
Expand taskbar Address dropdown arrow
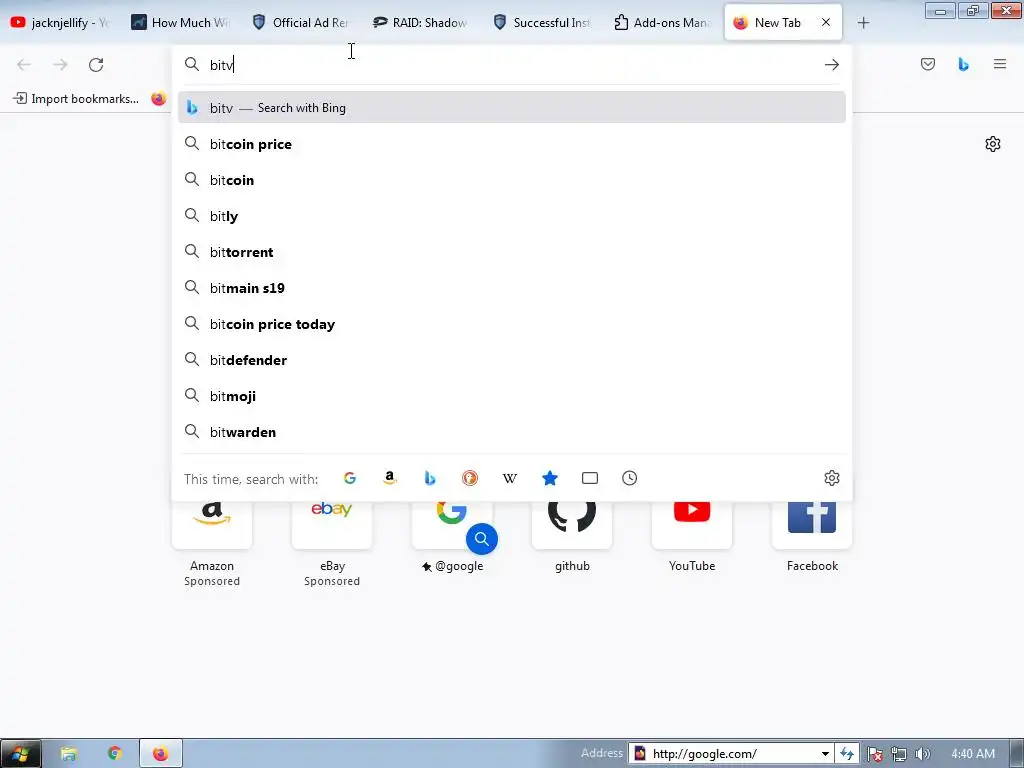pos(825,754)
